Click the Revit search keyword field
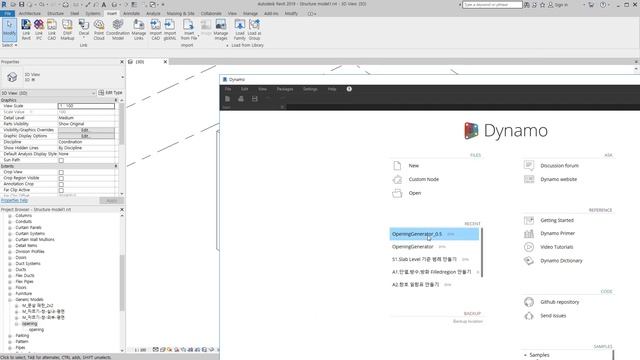640x360 pixels. tap(493, 4)
